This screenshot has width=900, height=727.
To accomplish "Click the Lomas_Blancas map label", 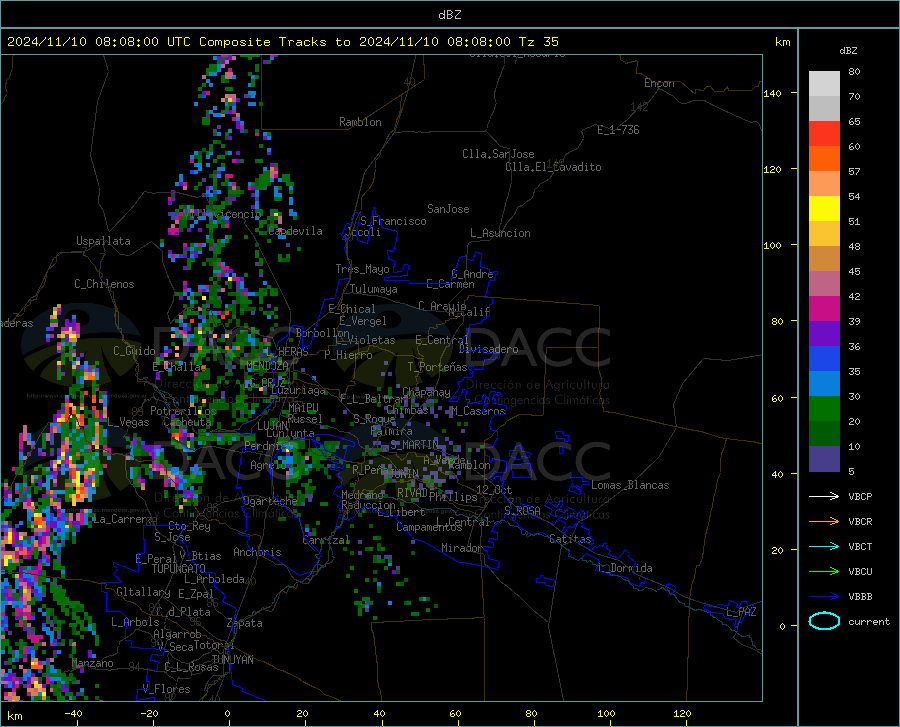I will [x=630, y=485].
